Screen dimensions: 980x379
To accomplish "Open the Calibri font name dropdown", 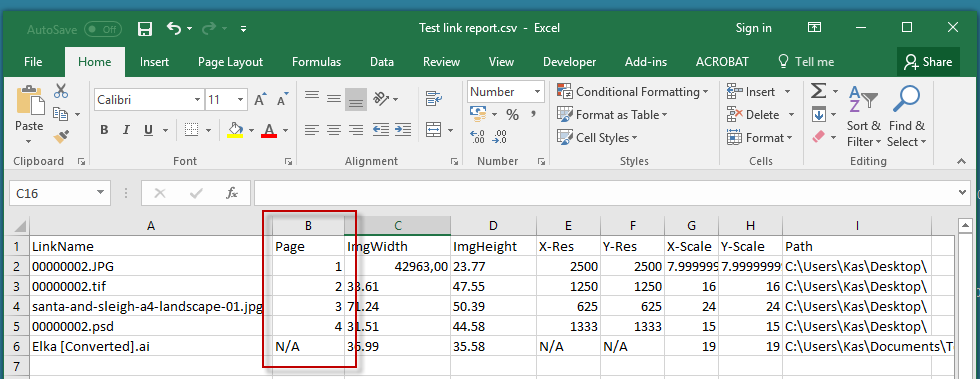I will (x=198, y=99).
